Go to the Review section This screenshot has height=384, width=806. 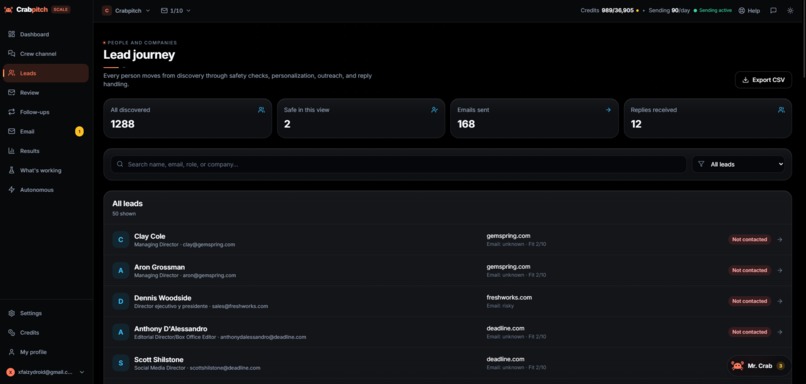point(45,93)
